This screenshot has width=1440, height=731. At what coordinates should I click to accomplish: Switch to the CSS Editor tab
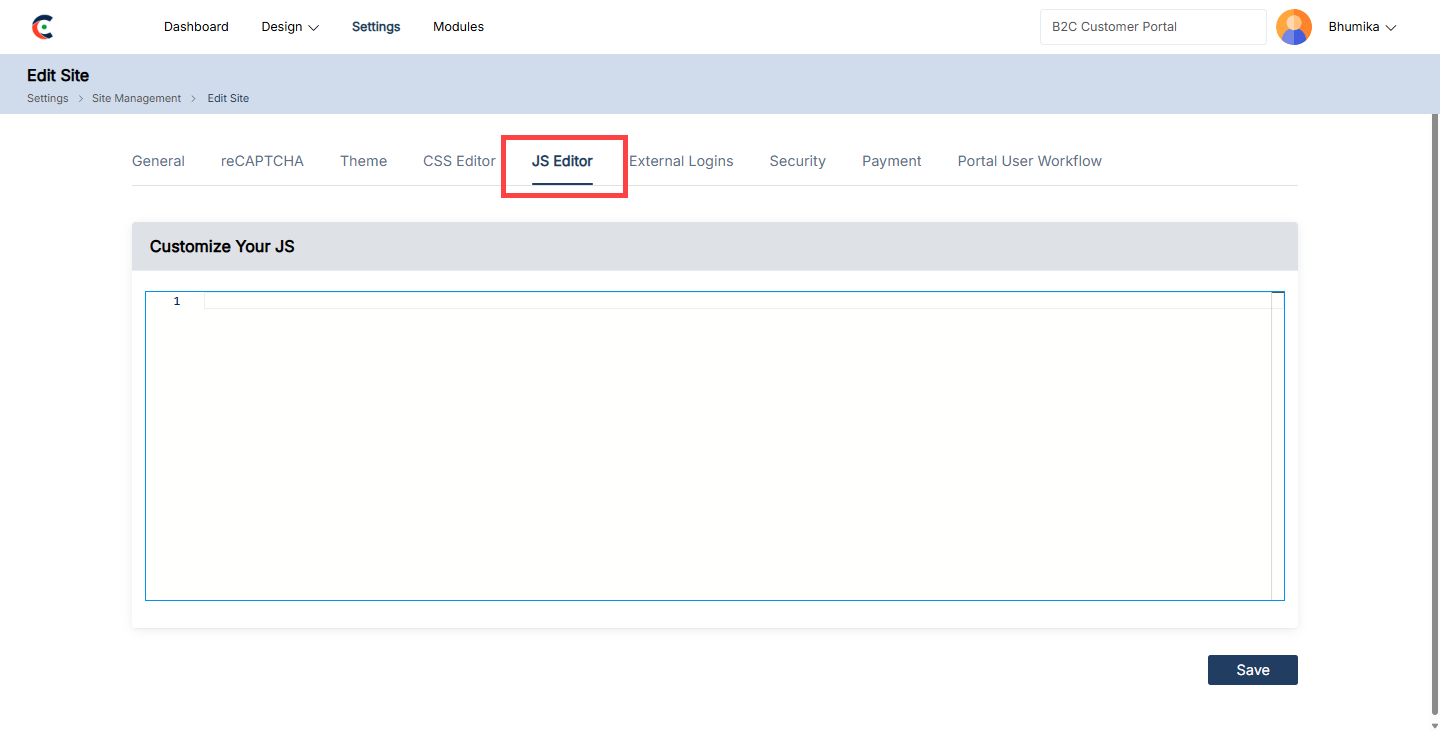click(x=459, y=161)
